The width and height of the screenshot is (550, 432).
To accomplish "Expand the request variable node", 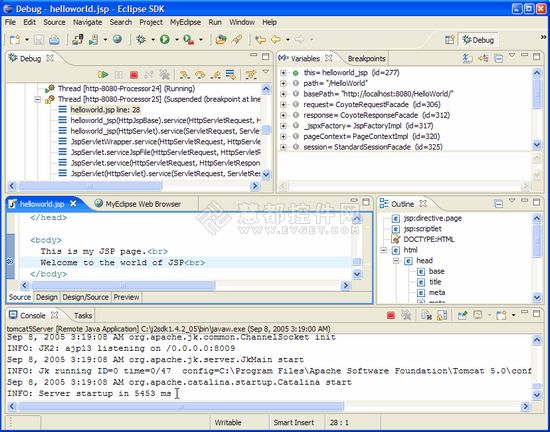I will [x=283, y=104].
